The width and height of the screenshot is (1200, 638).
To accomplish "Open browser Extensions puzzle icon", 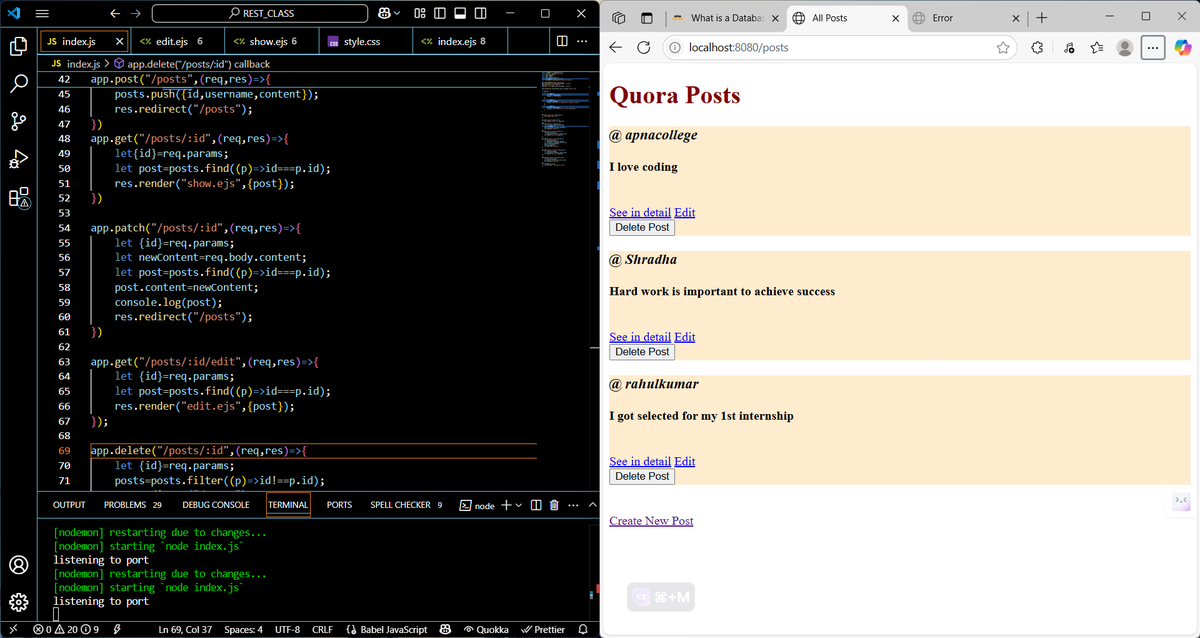I will pos(1037,48).
